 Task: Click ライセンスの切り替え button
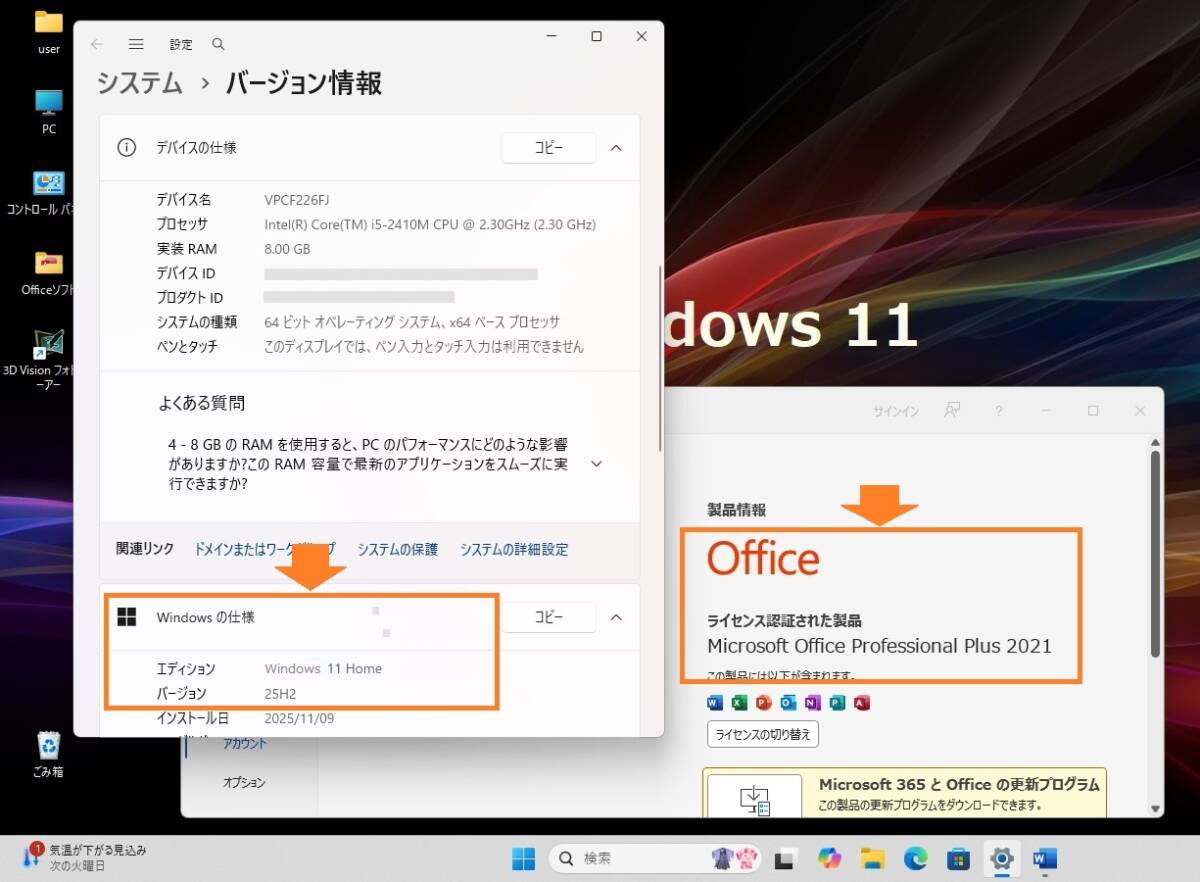763,733
